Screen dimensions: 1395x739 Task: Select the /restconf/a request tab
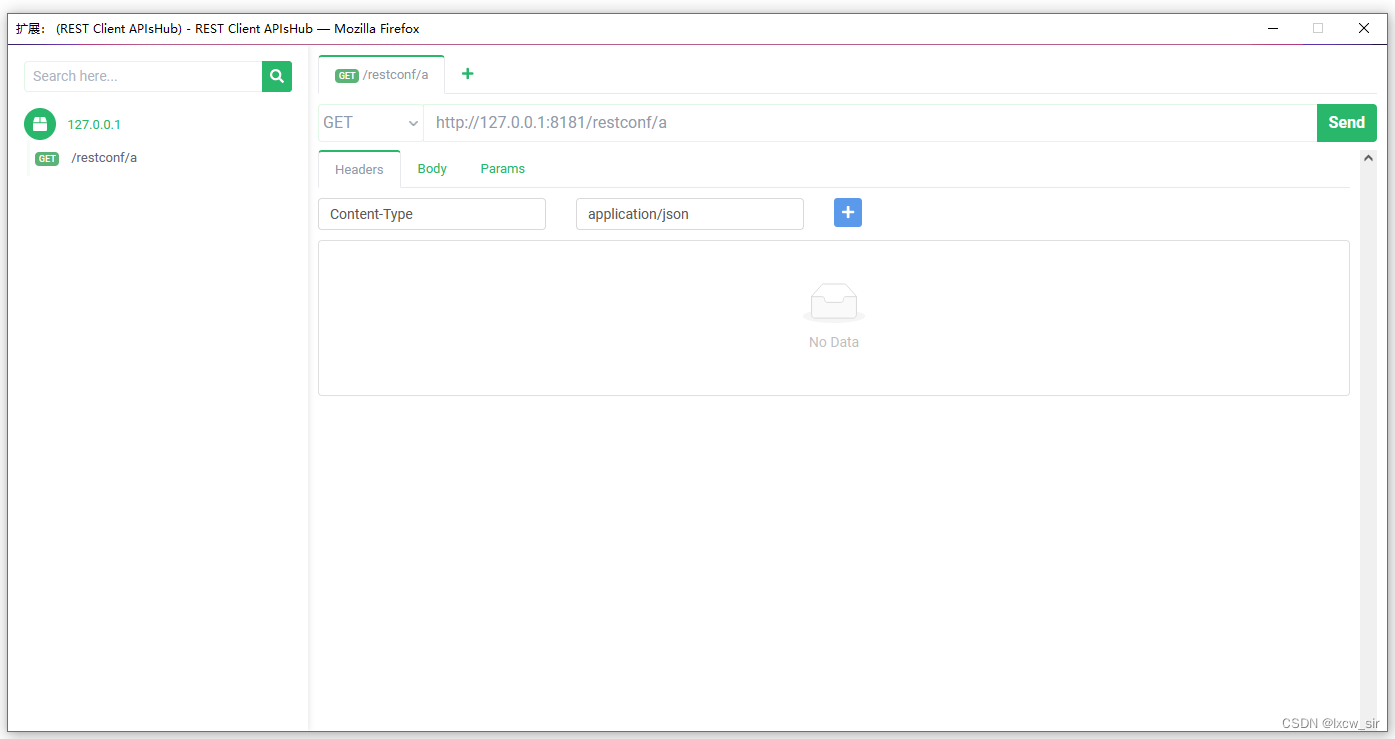382,75
